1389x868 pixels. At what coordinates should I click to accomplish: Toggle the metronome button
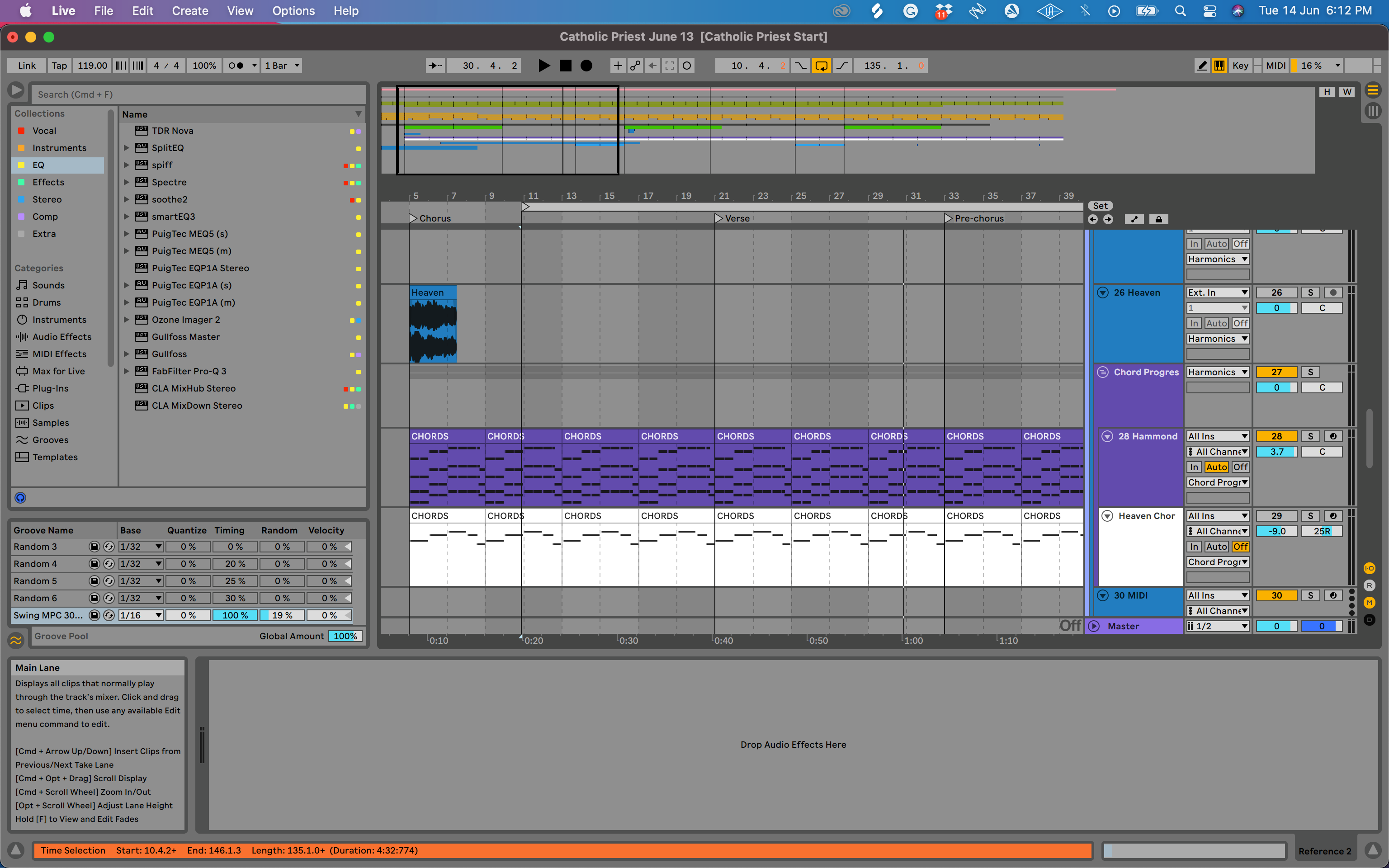pos(241,66)
